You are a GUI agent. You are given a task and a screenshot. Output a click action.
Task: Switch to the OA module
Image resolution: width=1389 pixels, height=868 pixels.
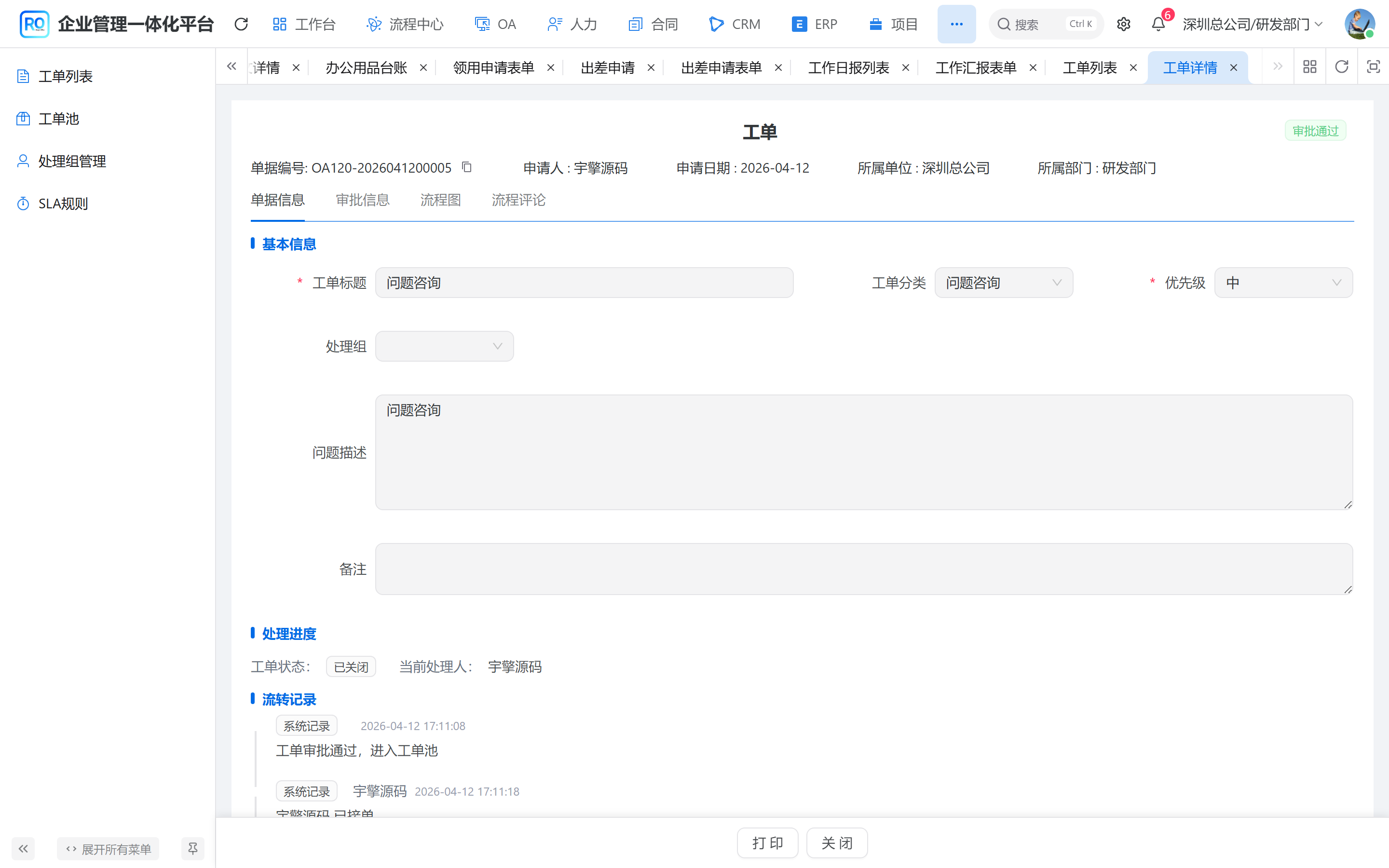(495, 24)
